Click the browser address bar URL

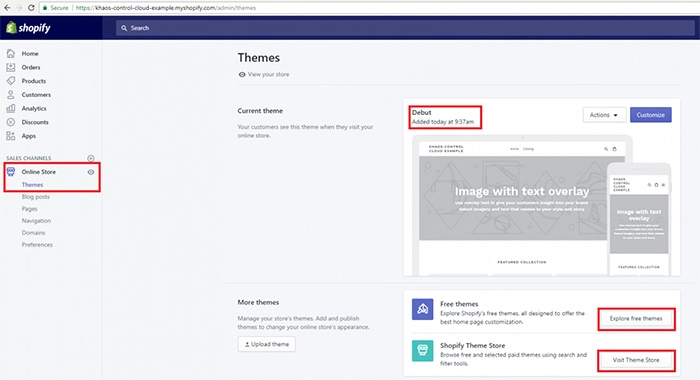point(166,8)
